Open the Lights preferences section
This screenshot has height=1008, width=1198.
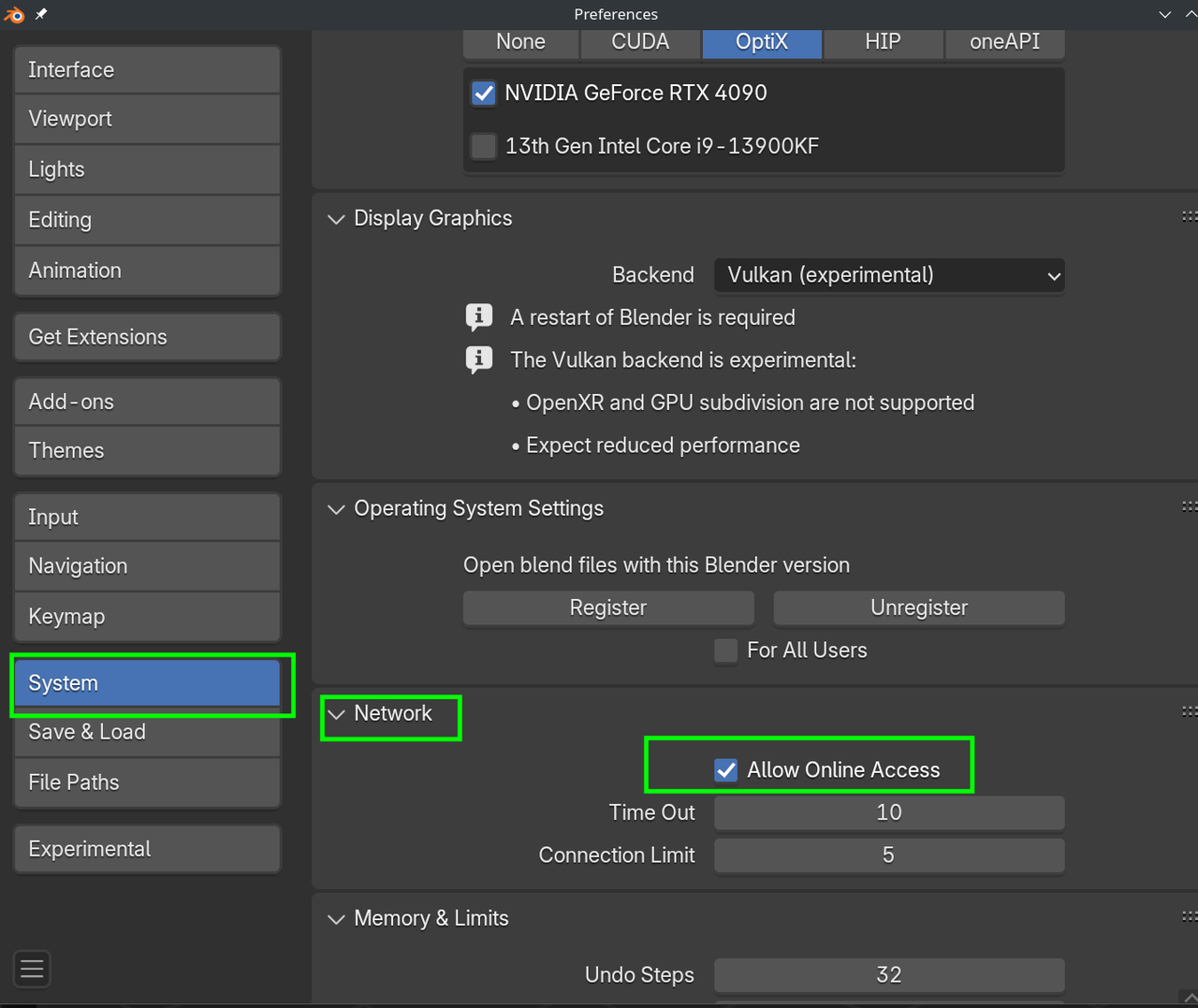point(147,169)
